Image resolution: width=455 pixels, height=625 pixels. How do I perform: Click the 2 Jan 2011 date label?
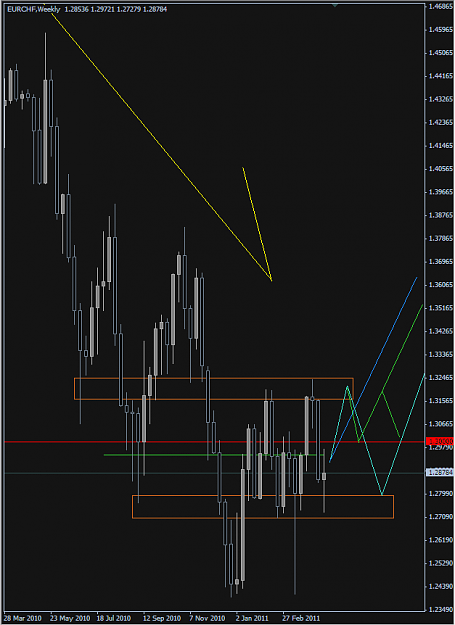[254, 618]
